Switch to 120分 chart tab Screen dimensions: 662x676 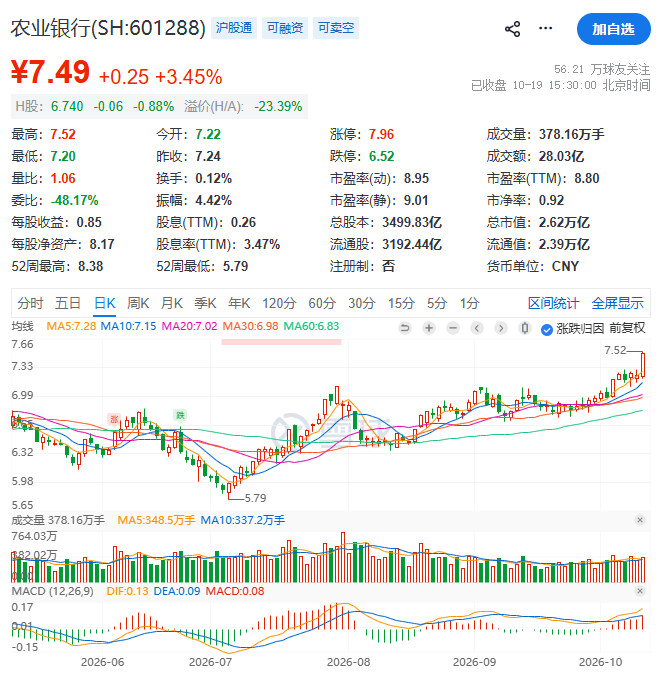click(x=279, y=303)
